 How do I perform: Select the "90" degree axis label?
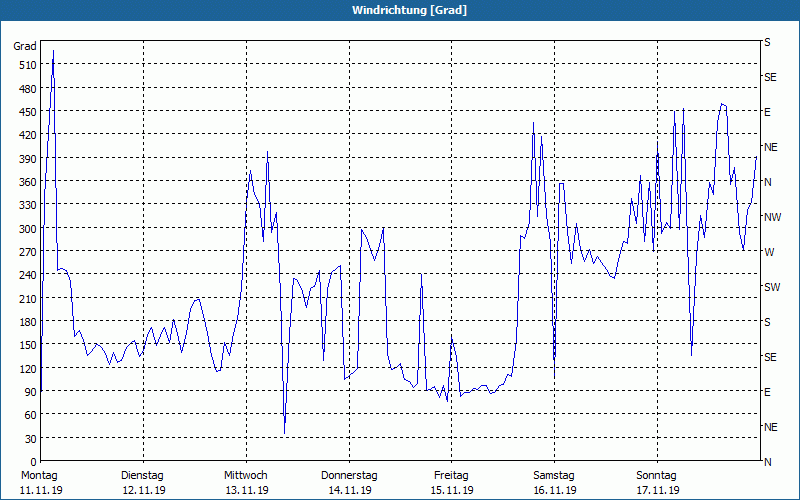(x=31, y=392)
